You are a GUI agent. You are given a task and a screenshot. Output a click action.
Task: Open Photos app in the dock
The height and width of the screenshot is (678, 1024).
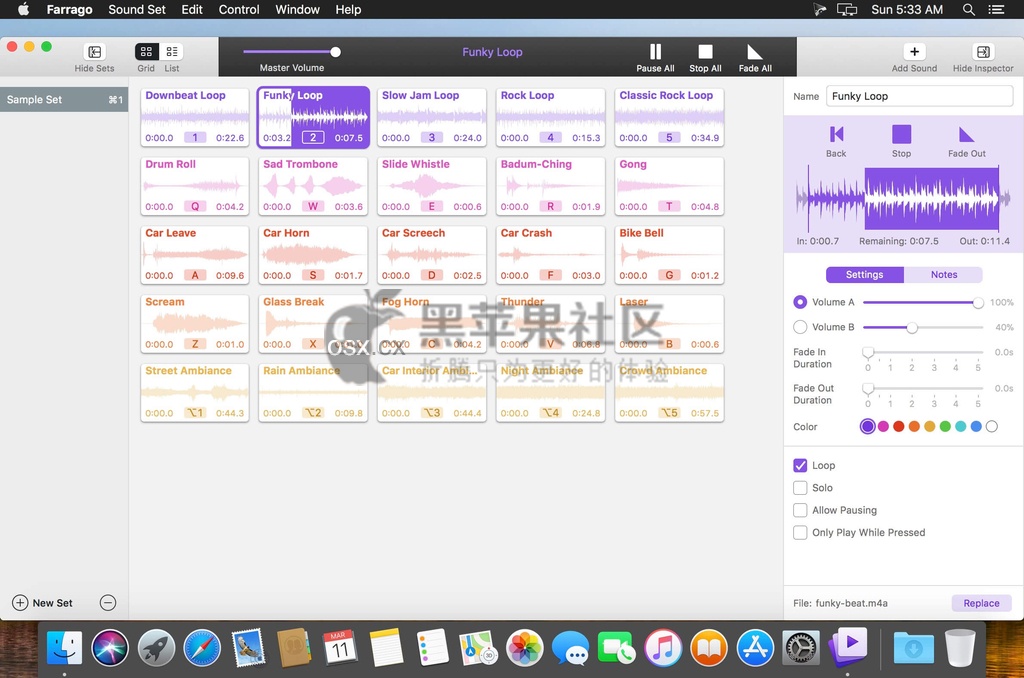(x=524, y=647)
